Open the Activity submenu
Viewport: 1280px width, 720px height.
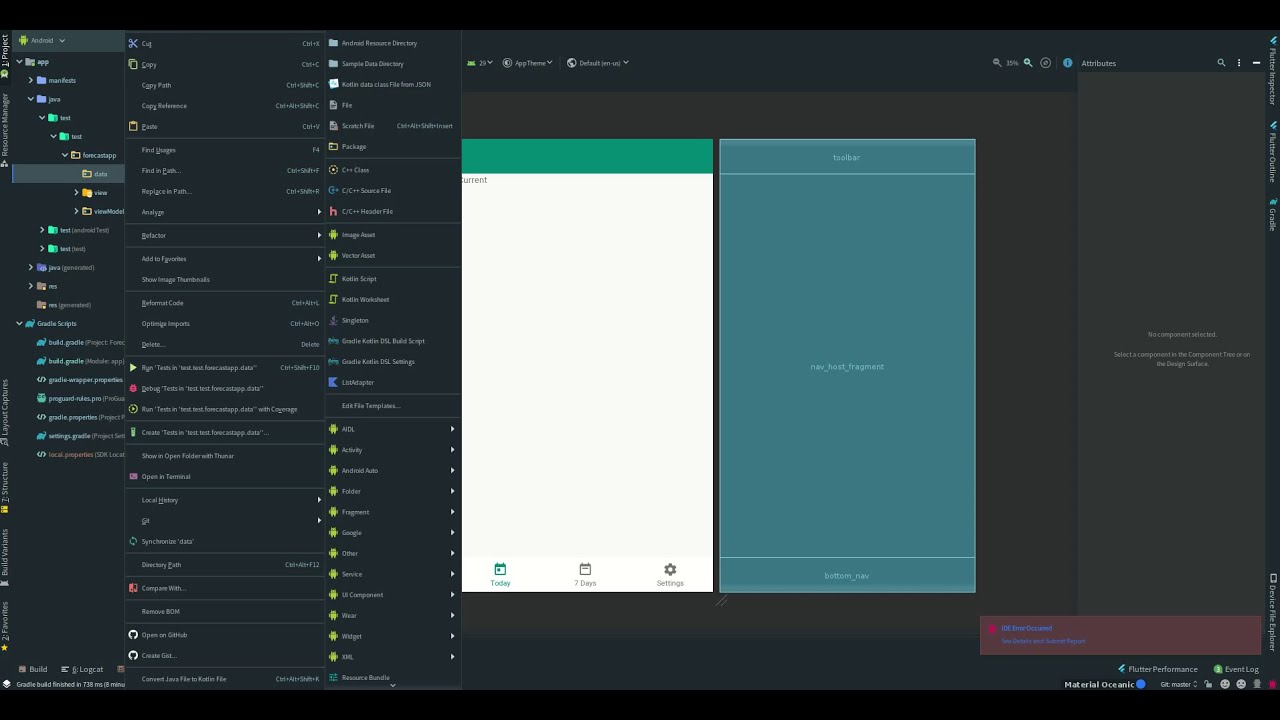tap(392, 450)
